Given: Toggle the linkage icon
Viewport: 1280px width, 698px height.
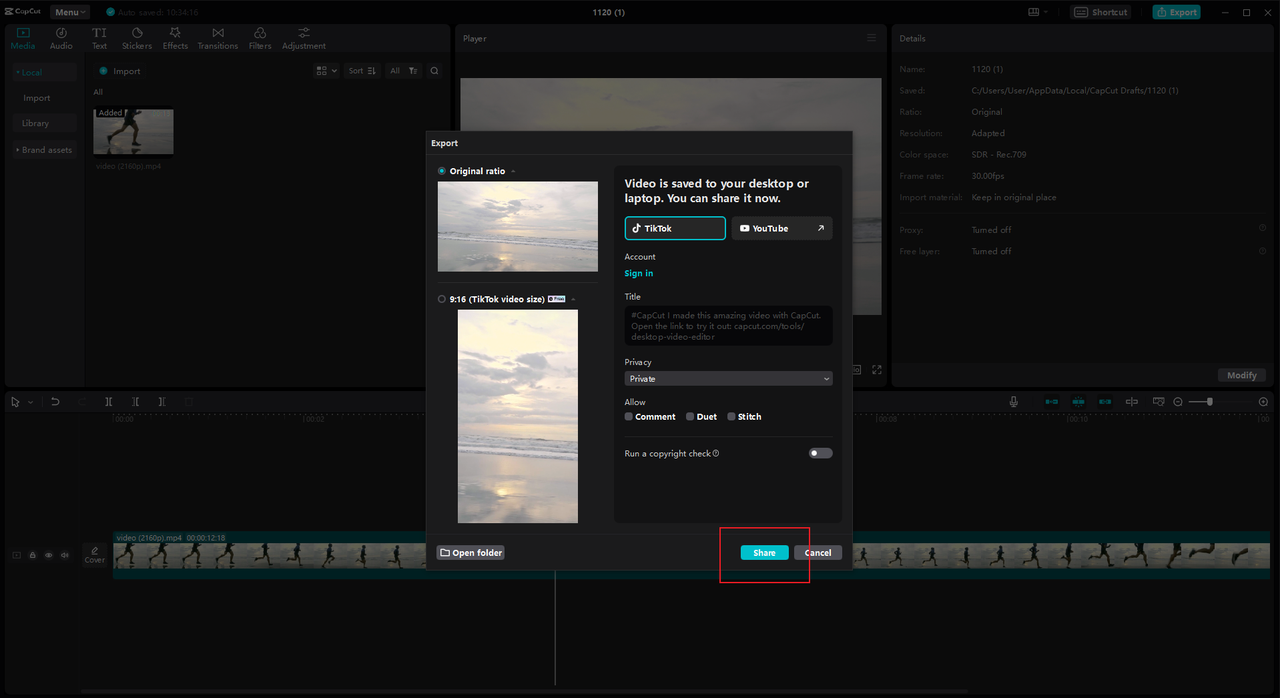Looking at the screenshot, I should (1105, 401).
